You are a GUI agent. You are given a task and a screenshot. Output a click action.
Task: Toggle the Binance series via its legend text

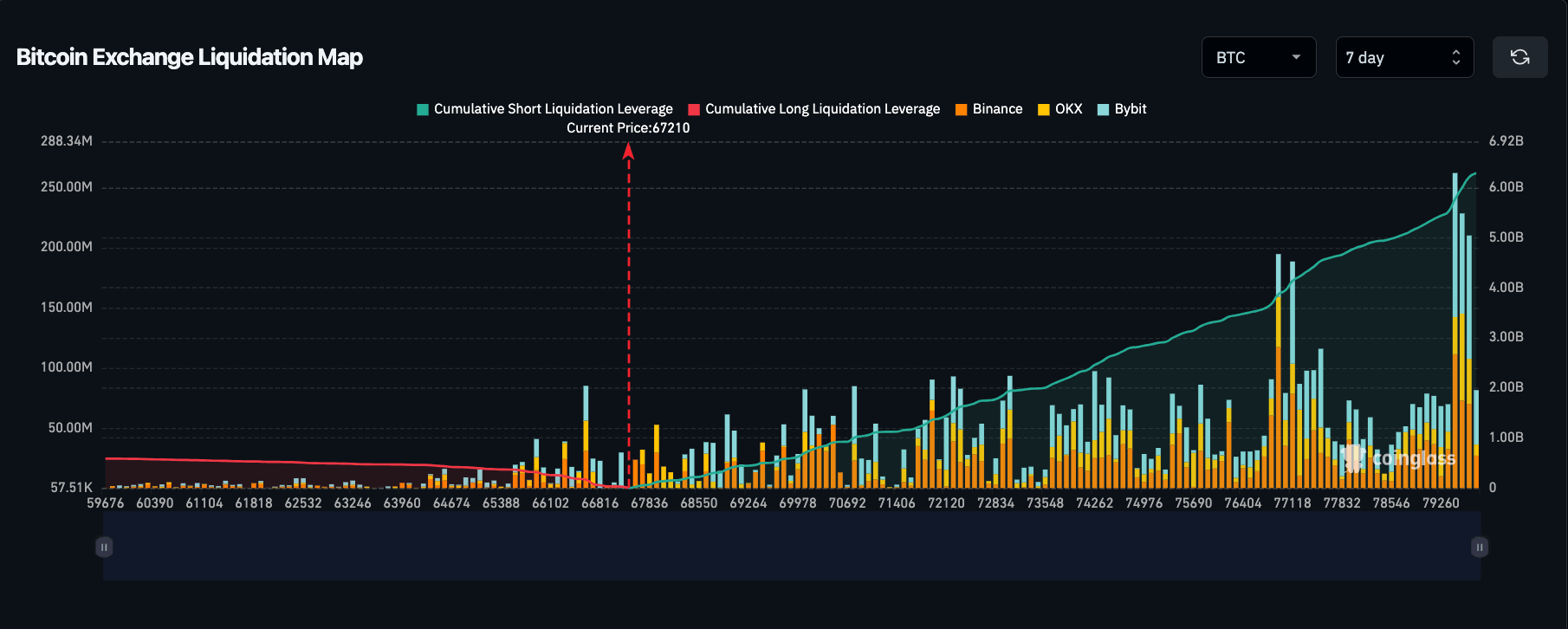click(997, 109)
